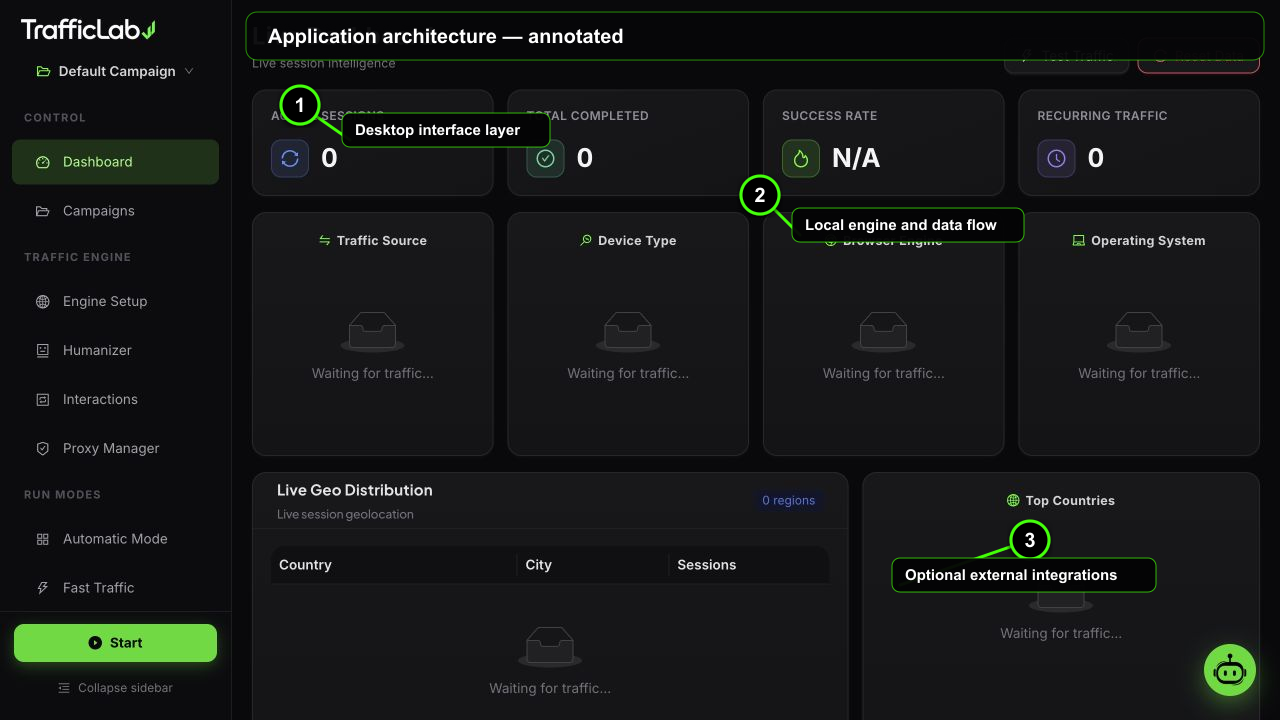Start the traffic run
The image size is (1280, 720).
[115, 643]
